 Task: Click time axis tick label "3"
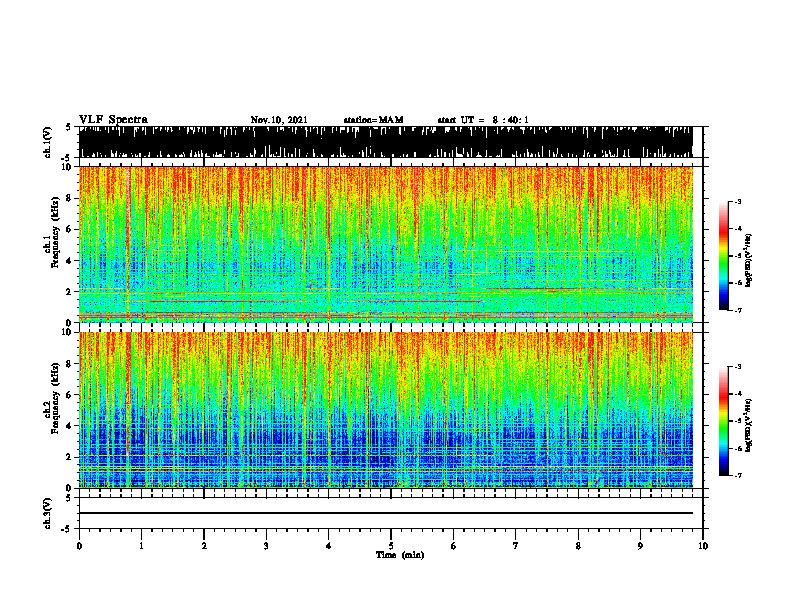point(266,546)
